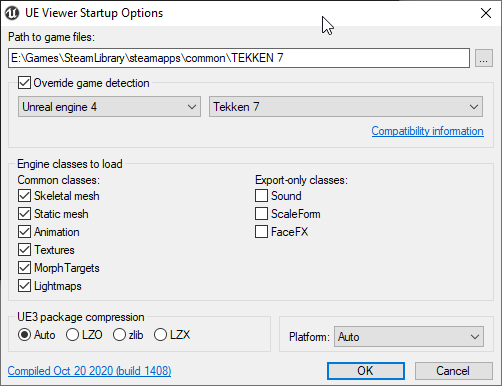This screenshot has width=502, height=386.
Task: Choose zlib compression radio button
Action: click(119, 335)
